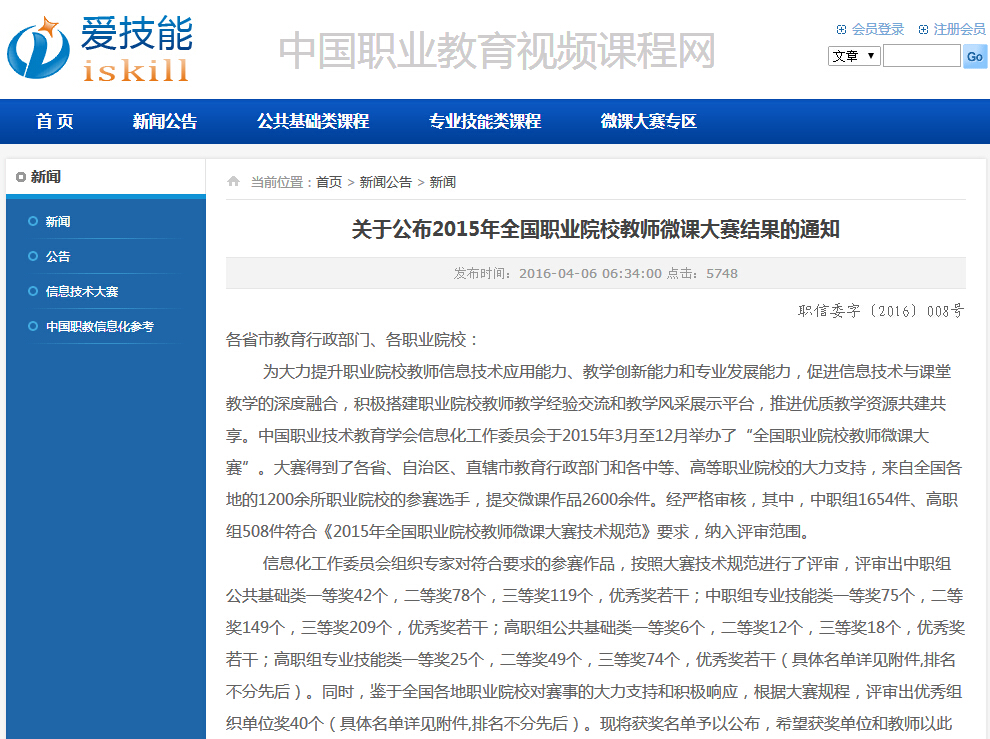The width and height of the screenshot is (990, 739).
Task: Select 新闻 in the left sidebar list
Action: [x=58, y=221]
